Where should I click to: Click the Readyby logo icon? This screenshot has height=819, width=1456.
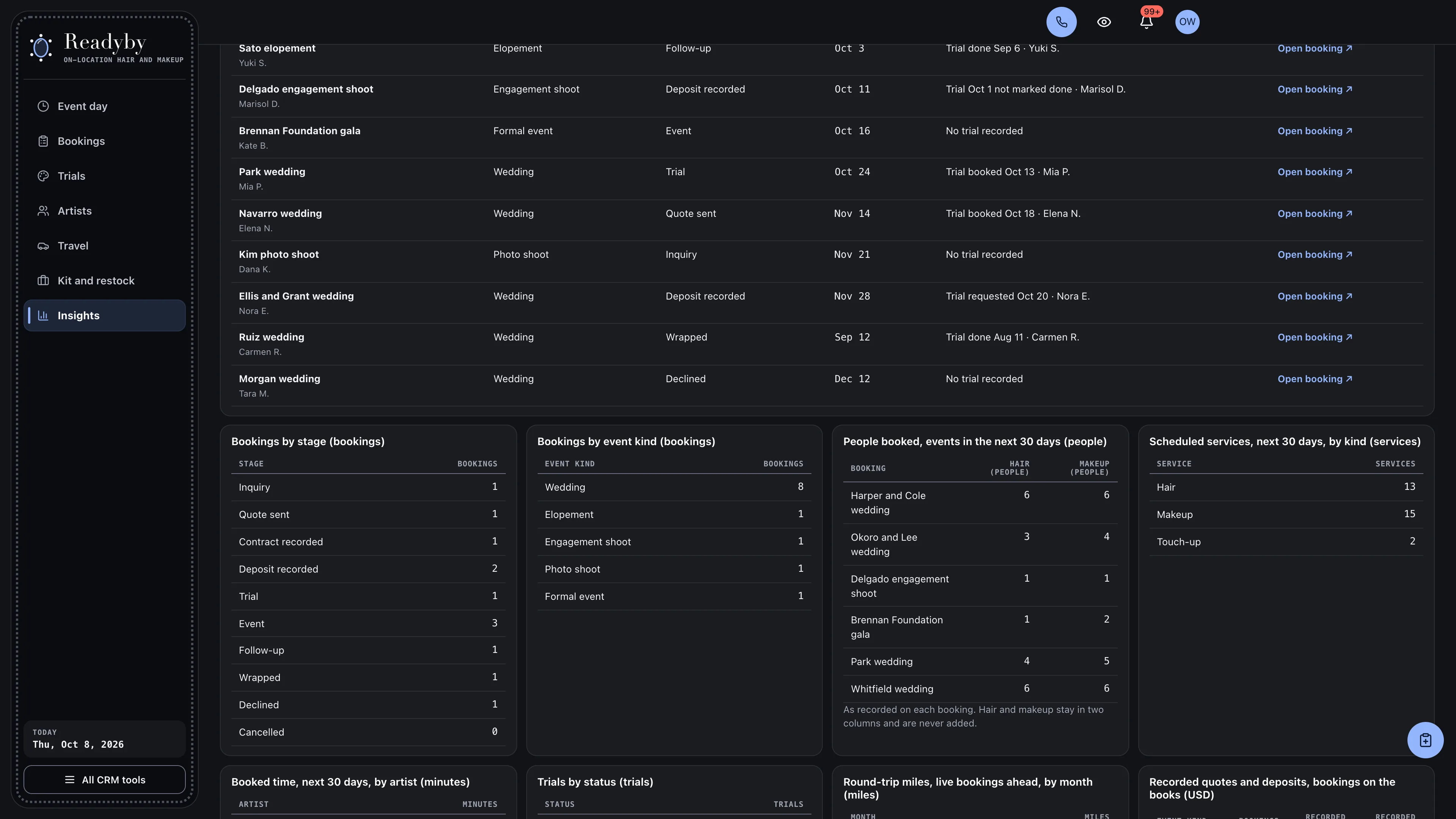click(x=41, y=47)
